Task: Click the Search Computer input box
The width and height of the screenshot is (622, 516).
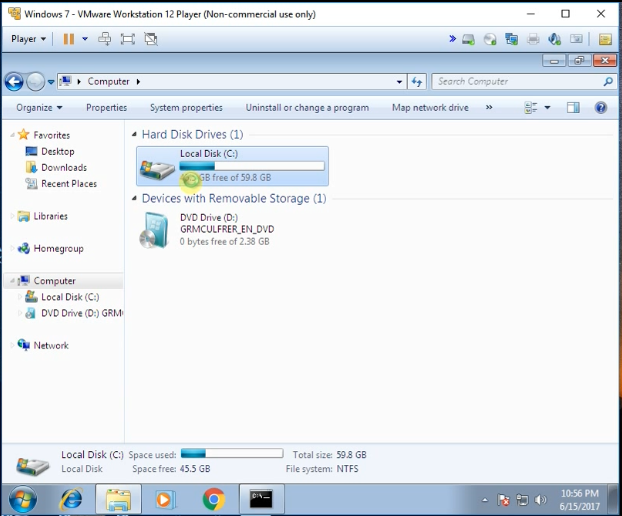Action: coord(517,81)
